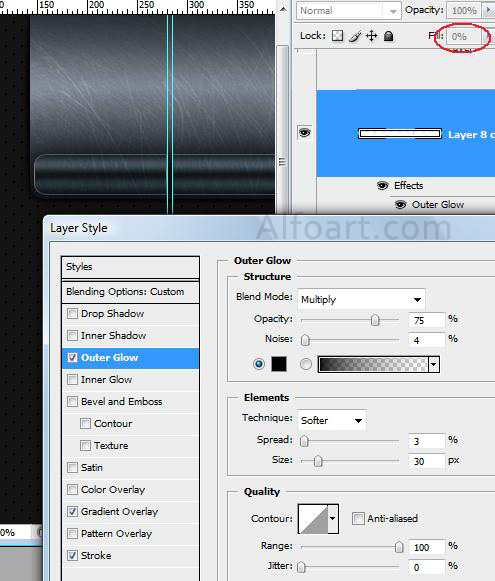Select the solid color glow radio button
The width and height of the screenshot is (495, 581).
pos(259,364)
